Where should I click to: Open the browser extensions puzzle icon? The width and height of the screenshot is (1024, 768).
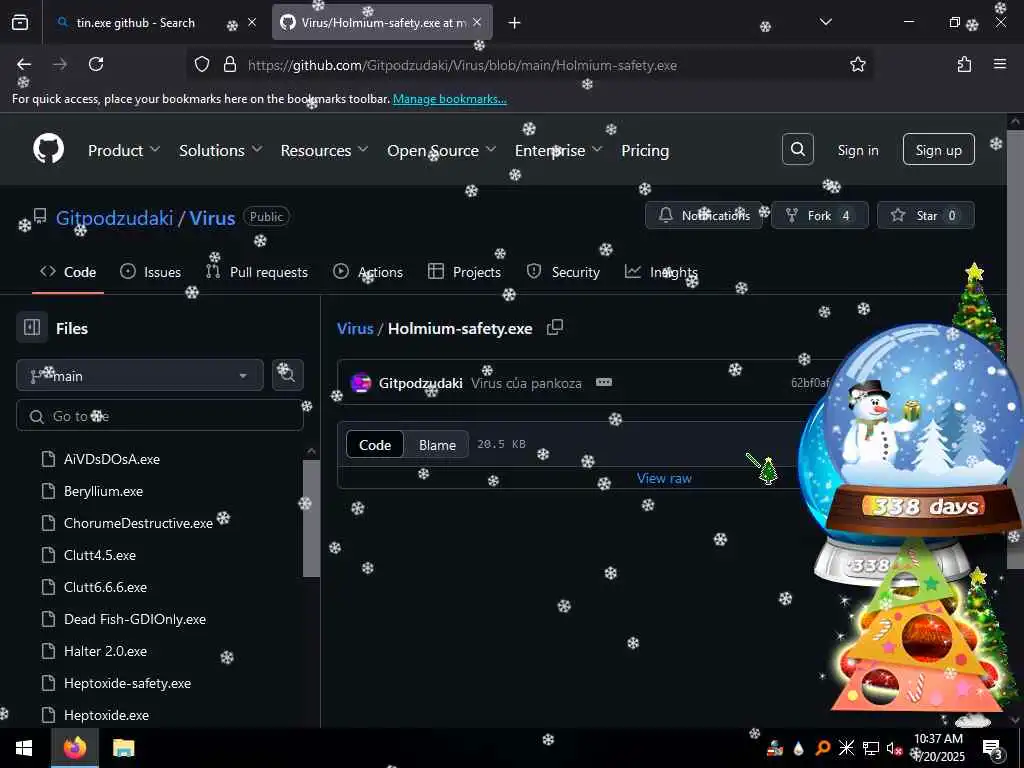pos(964,64)
